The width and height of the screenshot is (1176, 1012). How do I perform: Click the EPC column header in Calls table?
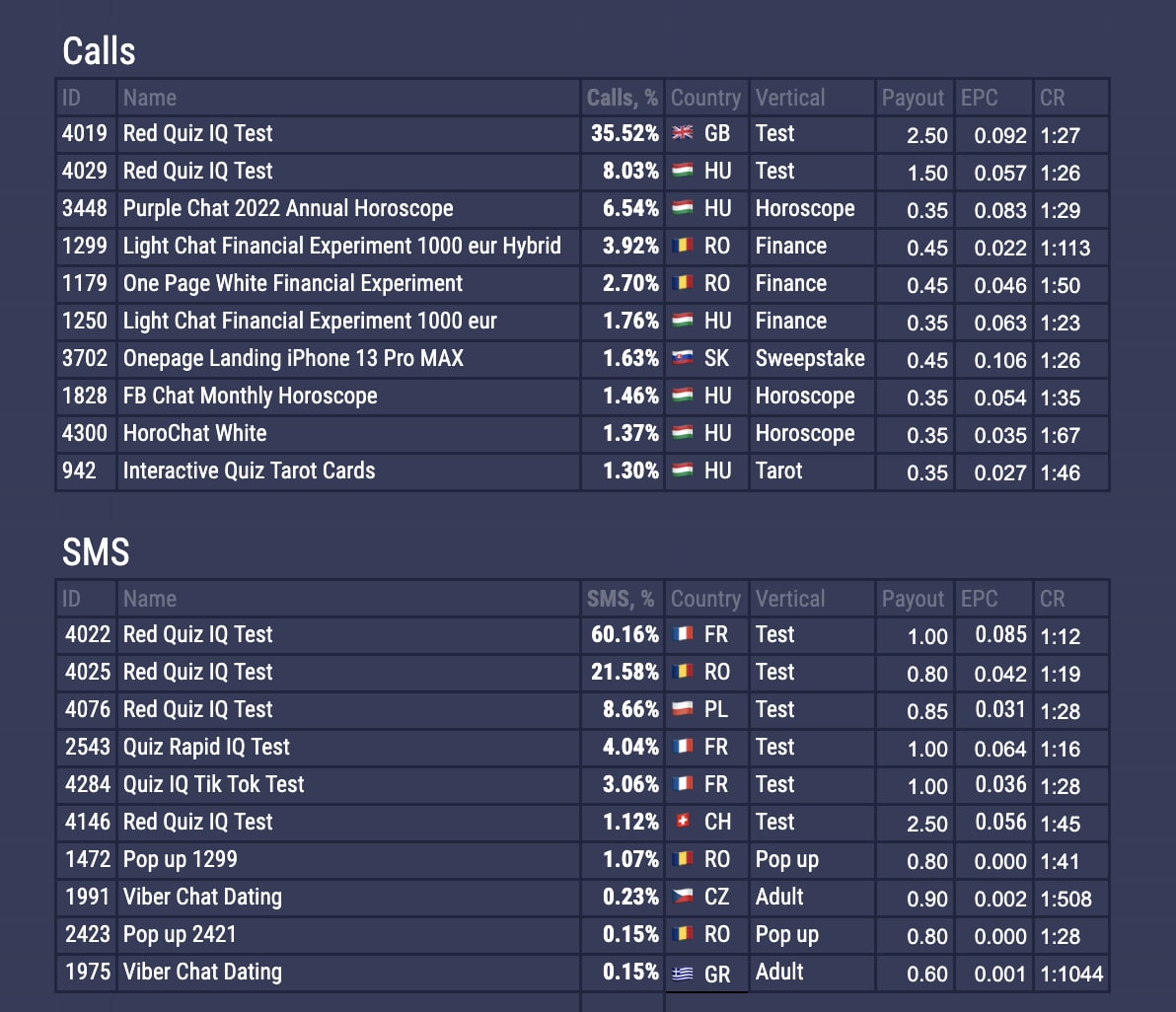(979, 98)
